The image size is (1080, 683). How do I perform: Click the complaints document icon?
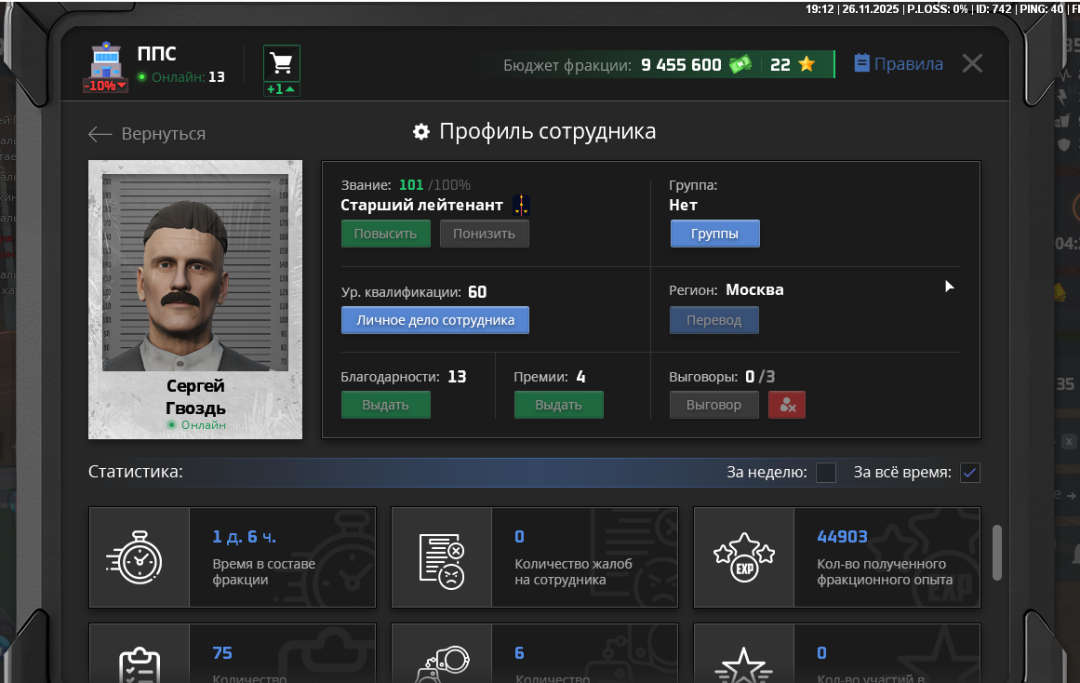click(441, 558)
